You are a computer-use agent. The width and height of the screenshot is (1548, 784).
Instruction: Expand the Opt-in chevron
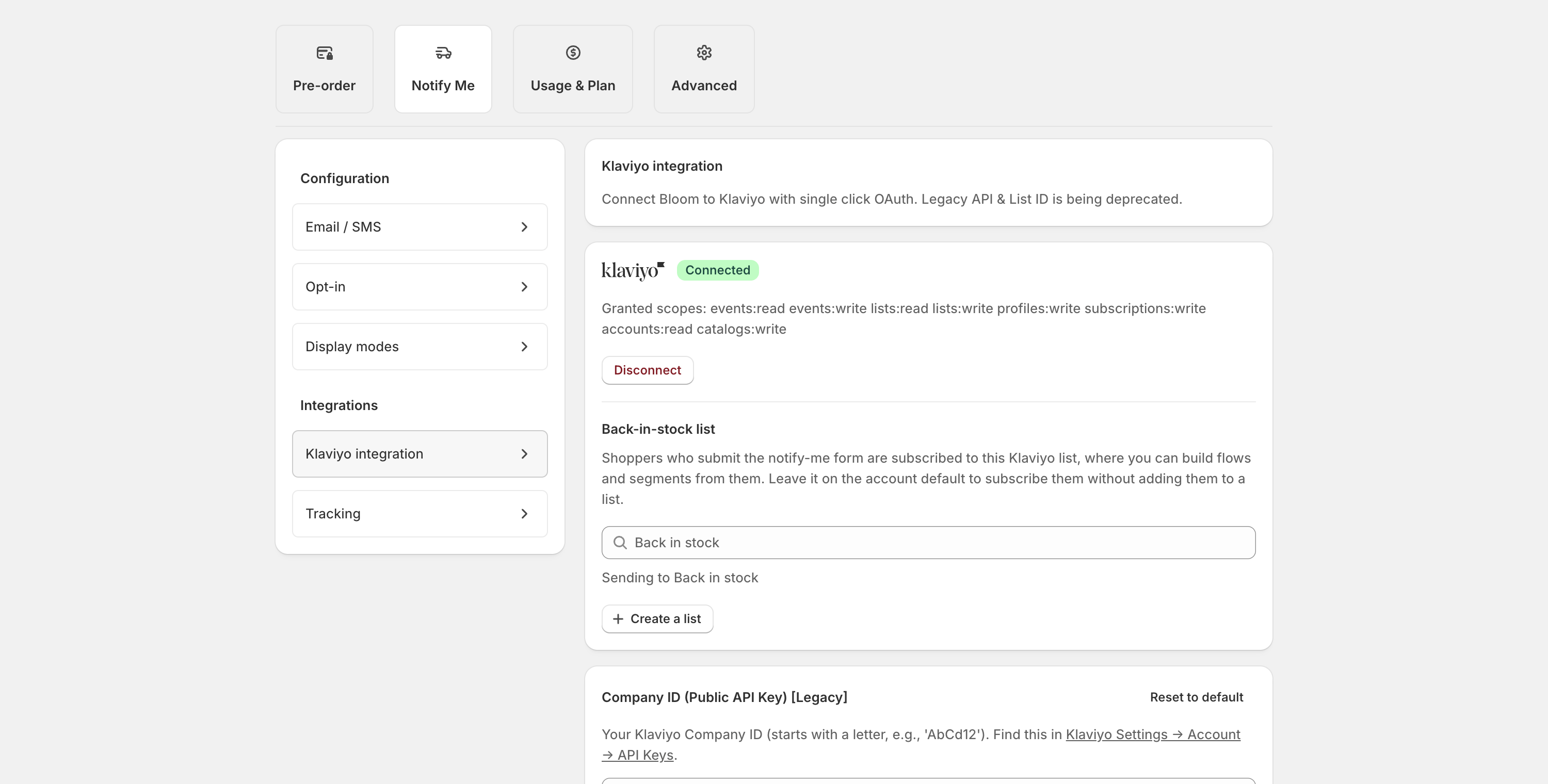click(x=525, y=287)
